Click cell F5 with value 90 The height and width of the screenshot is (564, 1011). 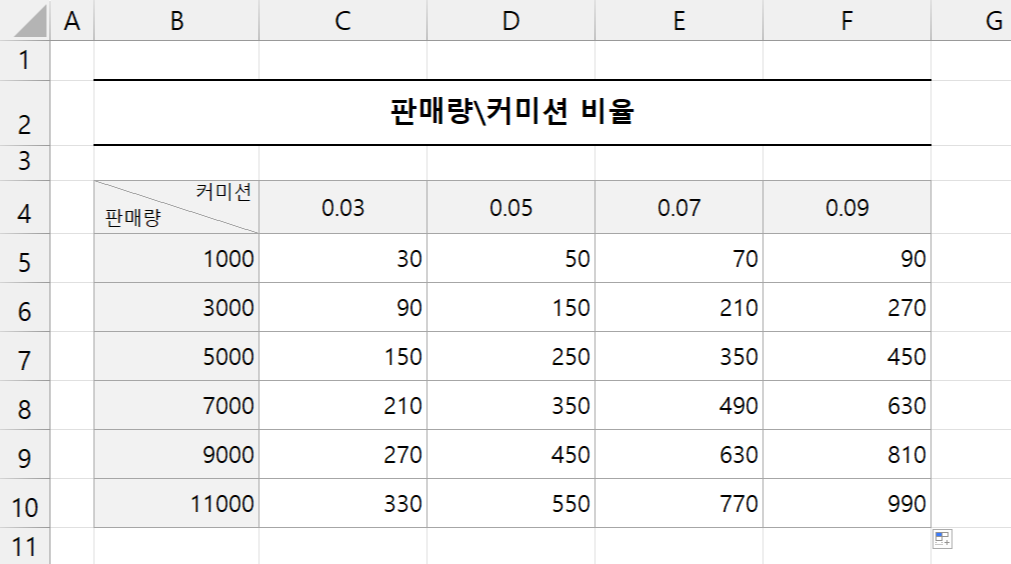[x=847, y=258]
